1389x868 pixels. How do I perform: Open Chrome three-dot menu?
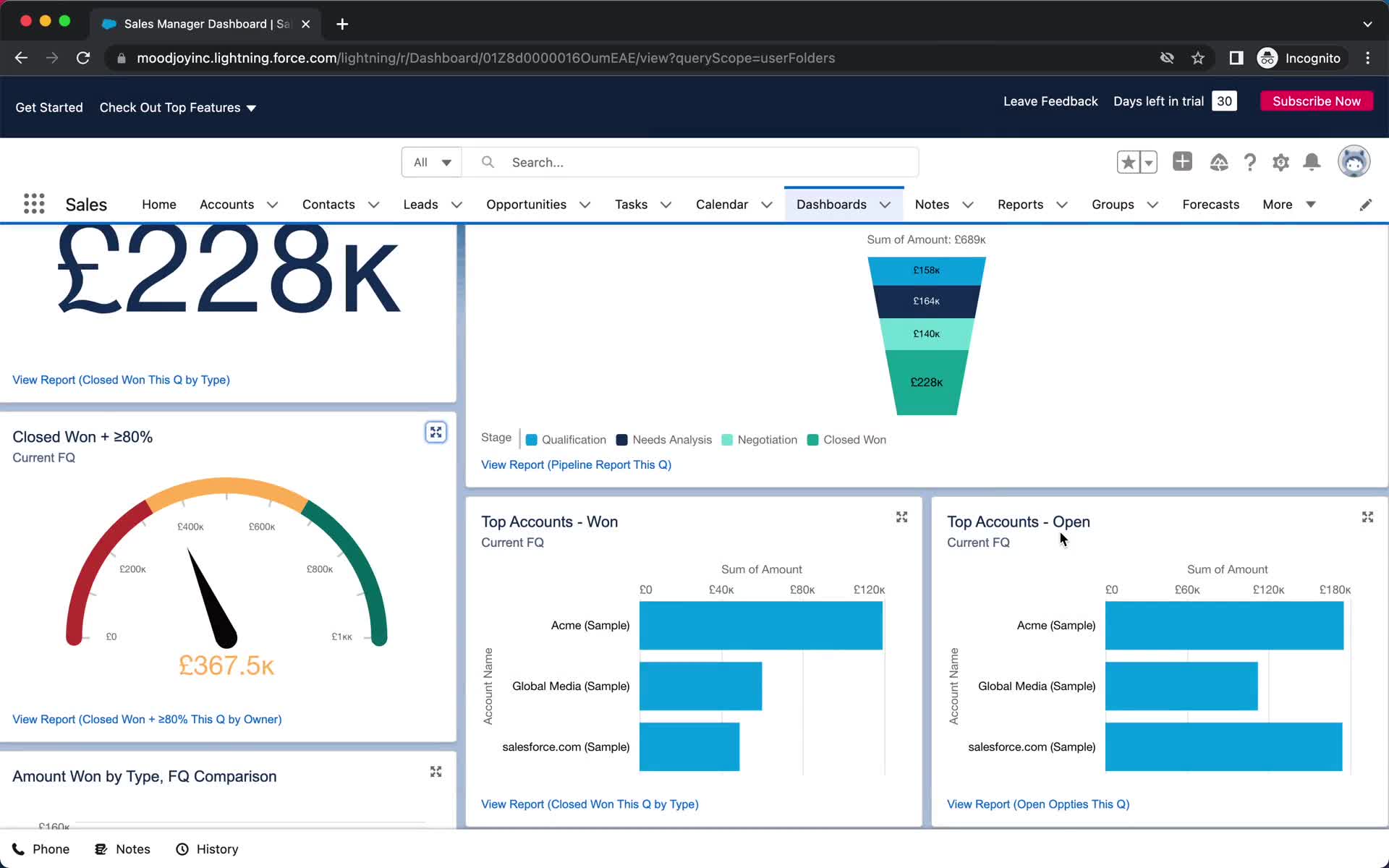point(1367,58)
